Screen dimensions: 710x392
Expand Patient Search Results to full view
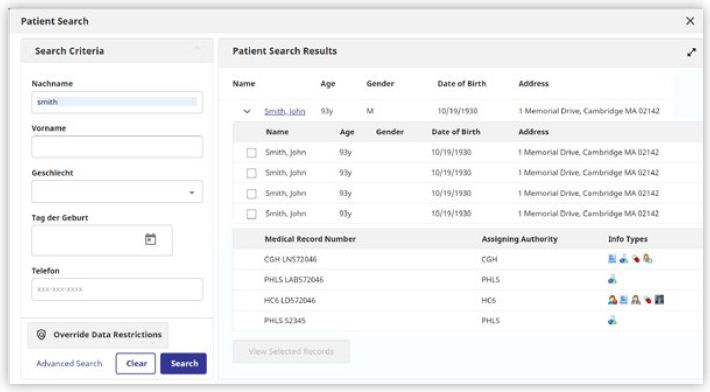pyautogui.click(x=691, y=52)
